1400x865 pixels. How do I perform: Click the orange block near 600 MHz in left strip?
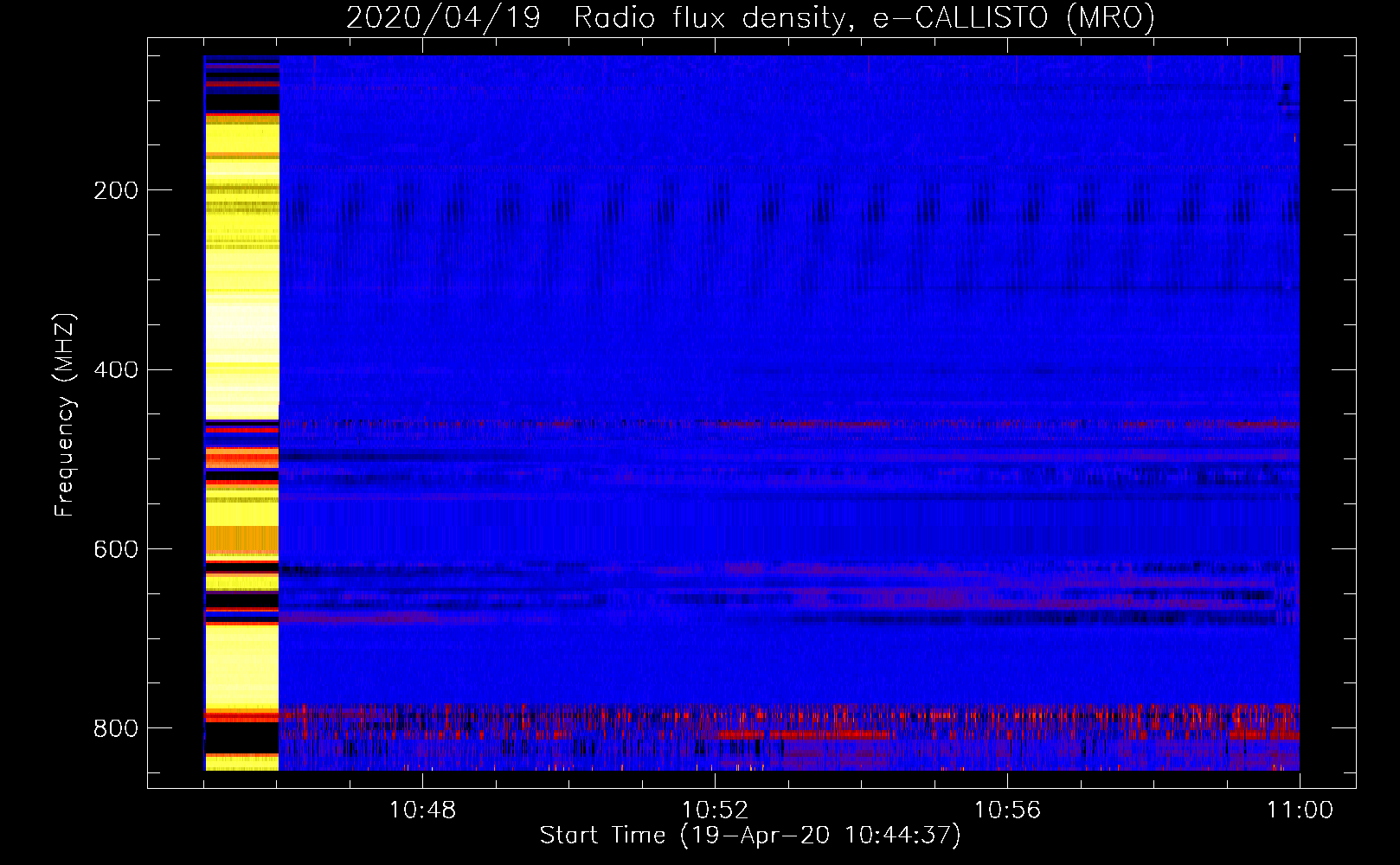[242, 539]
